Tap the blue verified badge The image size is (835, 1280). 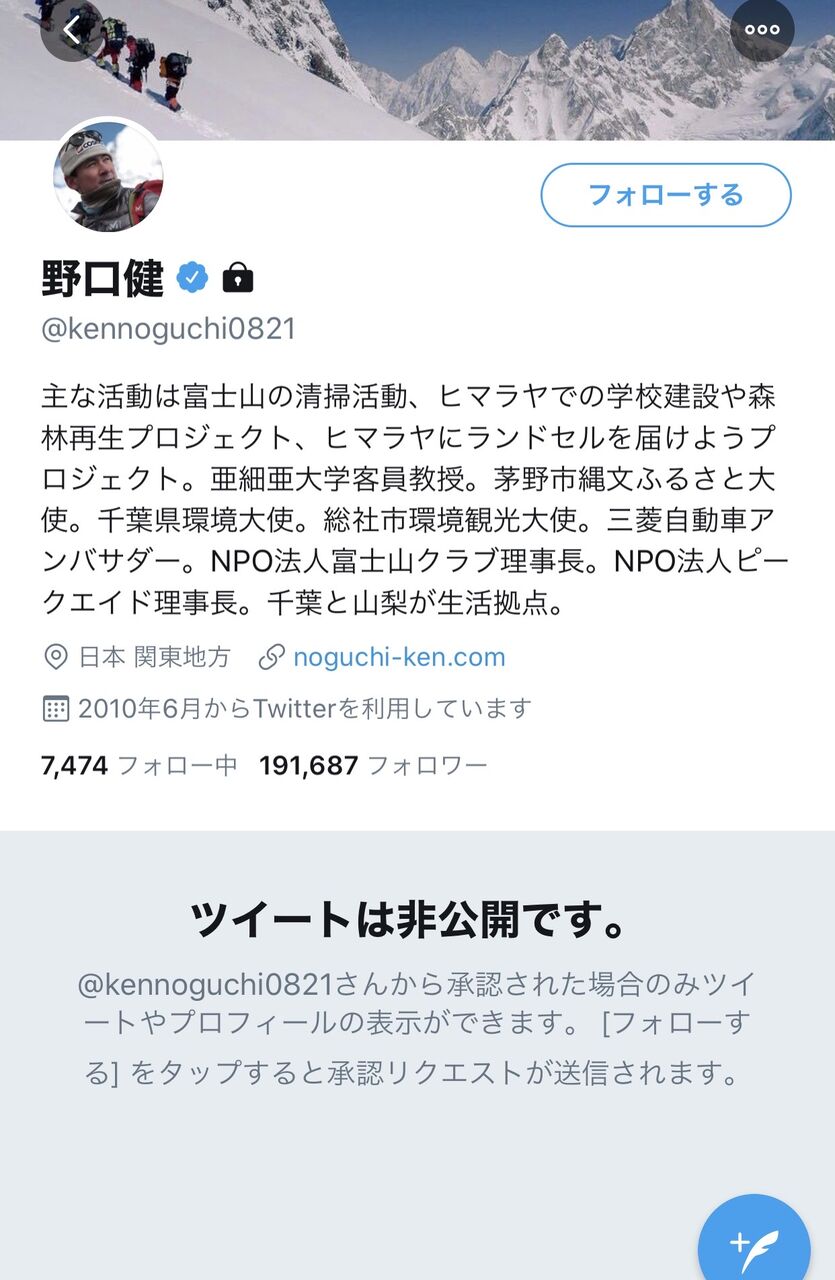192,278
